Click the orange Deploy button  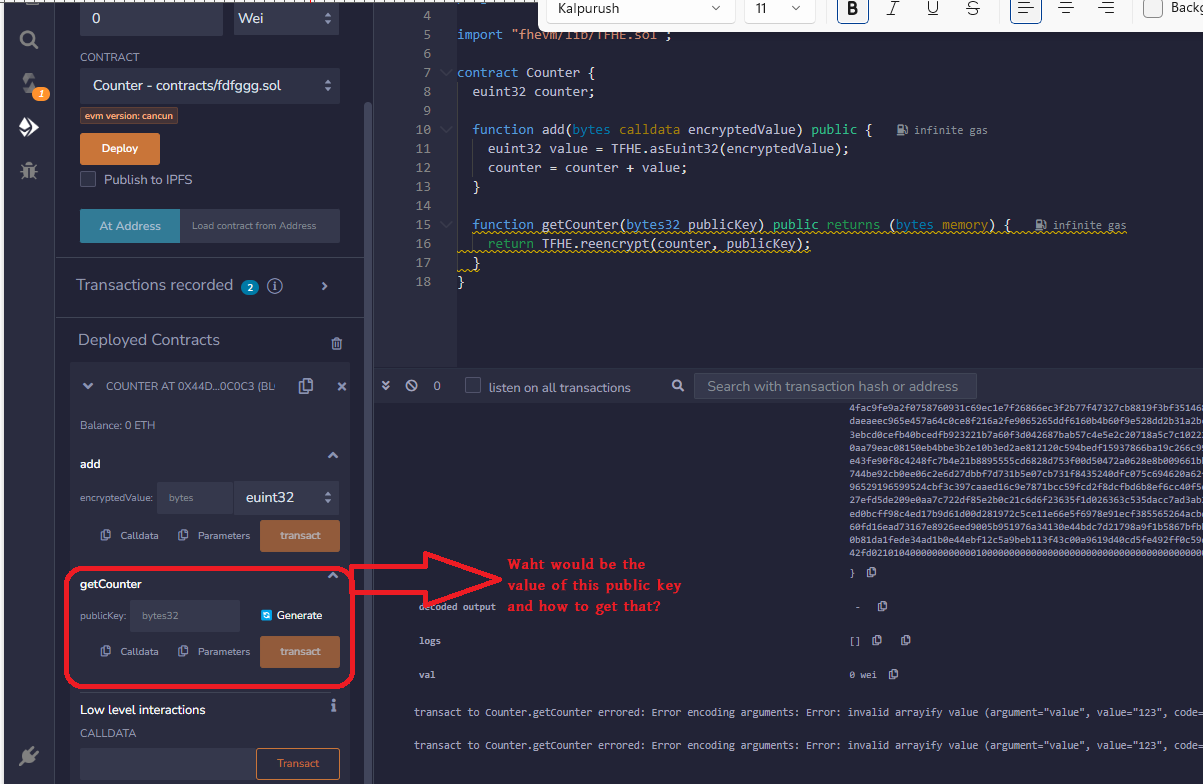[120, 148]
